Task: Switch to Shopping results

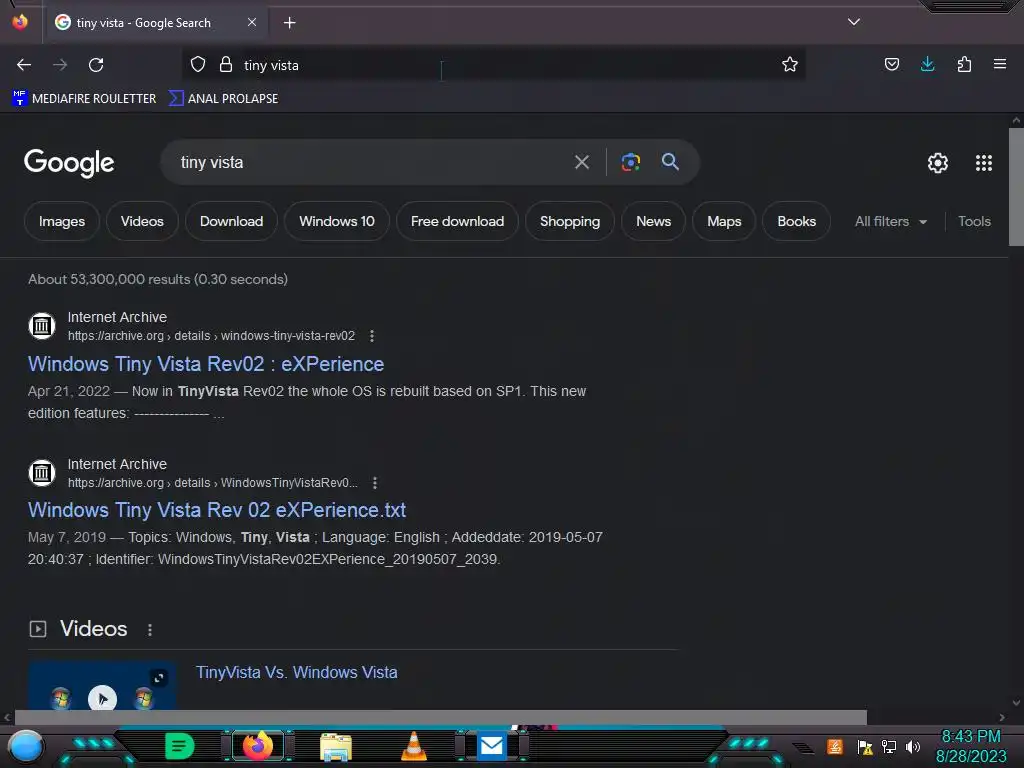Action: pyautogui.click(x=569, y=221)
